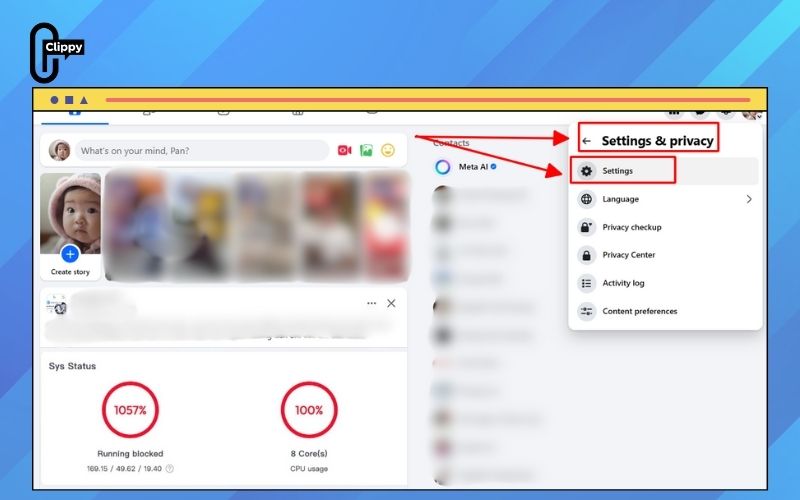Viewport: 800px width, 500px height.
Task: Click the live video camera icon
Action: pos(344,151)
